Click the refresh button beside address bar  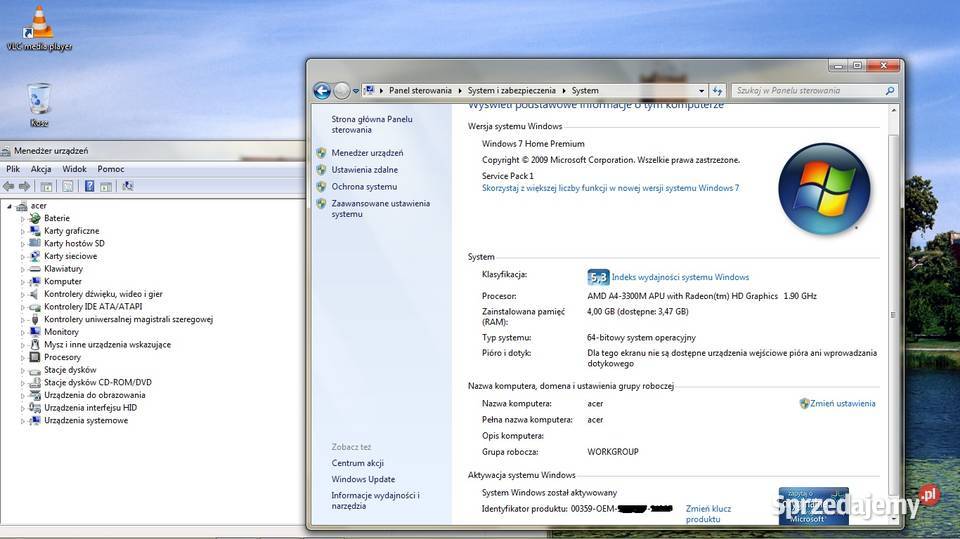pos(717,91)
